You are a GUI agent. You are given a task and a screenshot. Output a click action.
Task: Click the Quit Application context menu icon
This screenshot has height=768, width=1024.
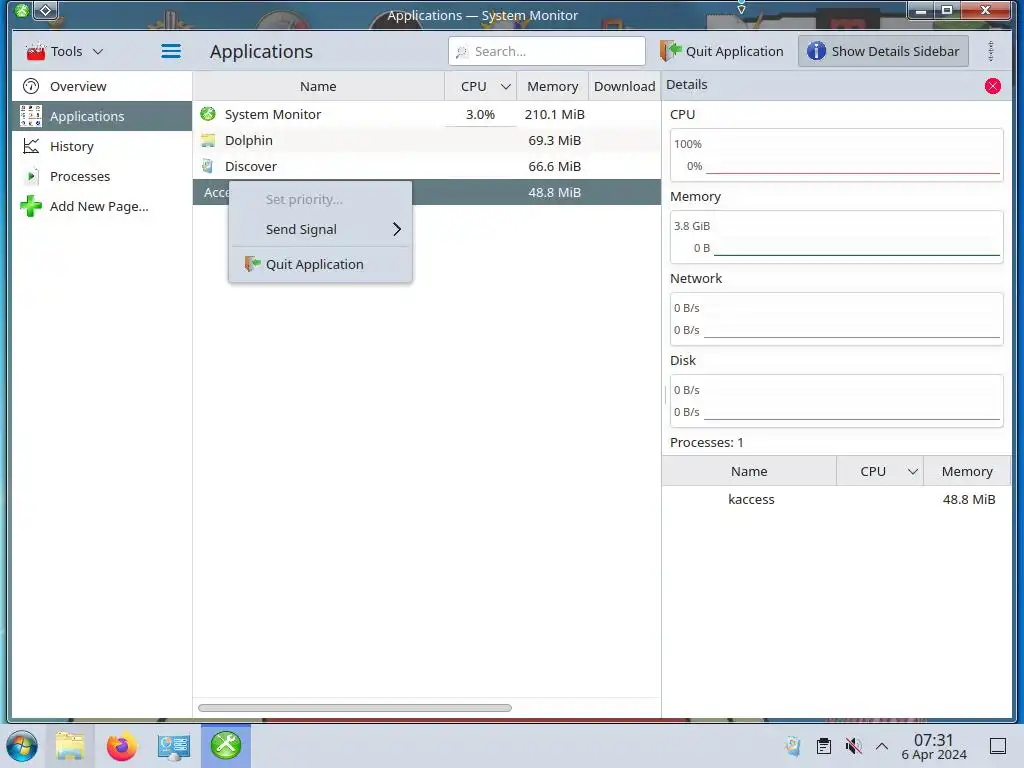[252, 264]
